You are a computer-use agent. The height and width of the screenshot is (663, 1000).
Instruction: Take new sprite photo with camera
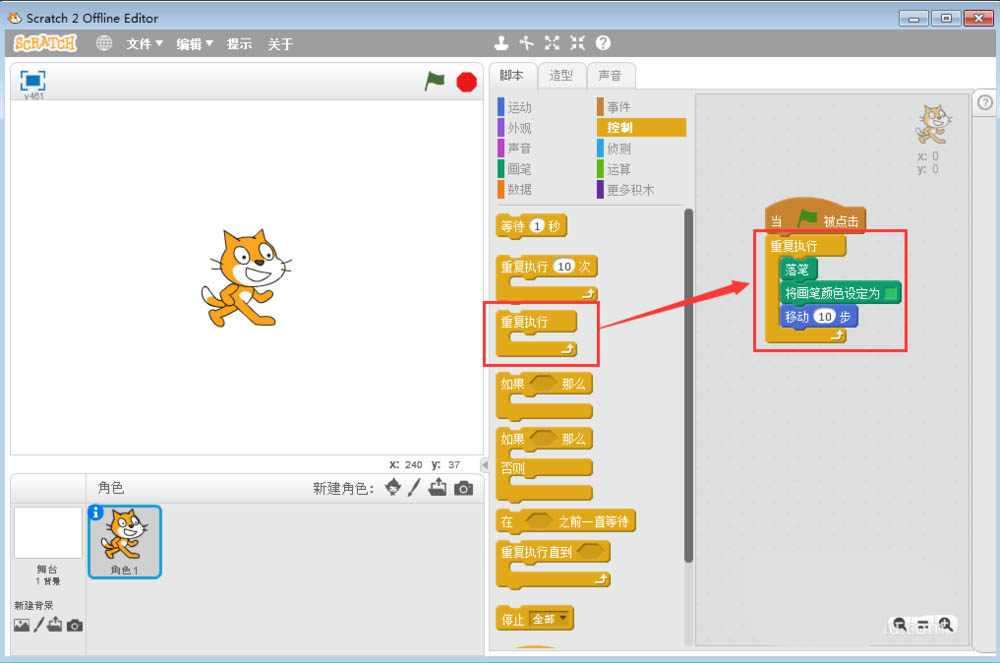pyautogui.click(x=464, y=488)
